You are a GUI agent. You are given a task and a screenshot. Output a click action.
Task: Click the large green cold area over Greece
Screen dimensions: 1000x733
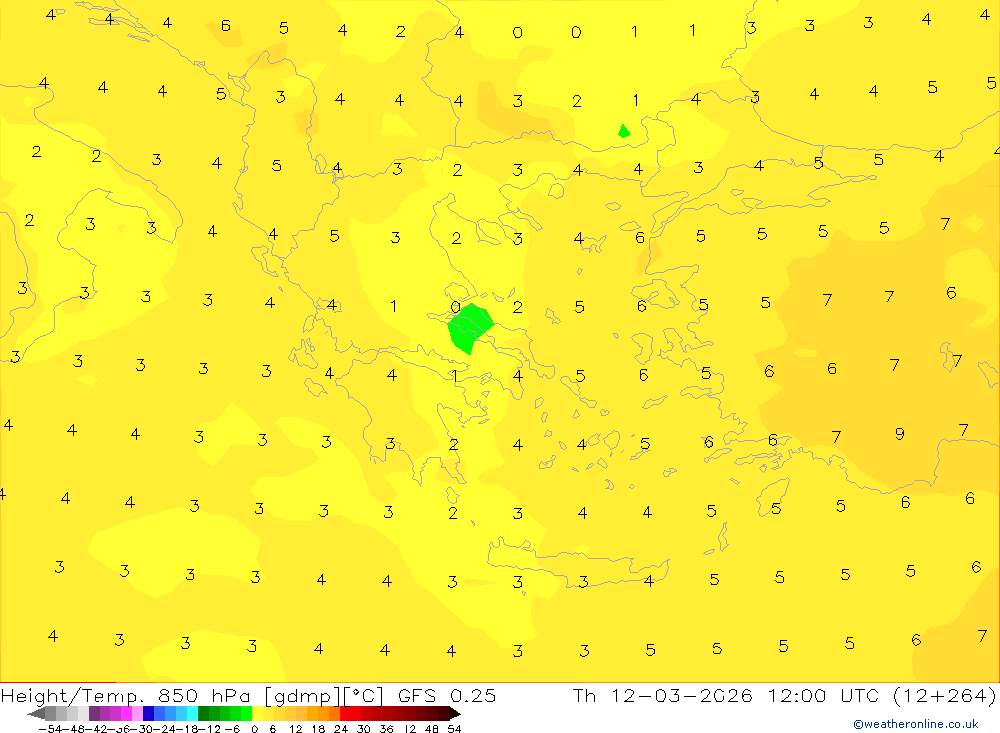(x=470, y=328)
